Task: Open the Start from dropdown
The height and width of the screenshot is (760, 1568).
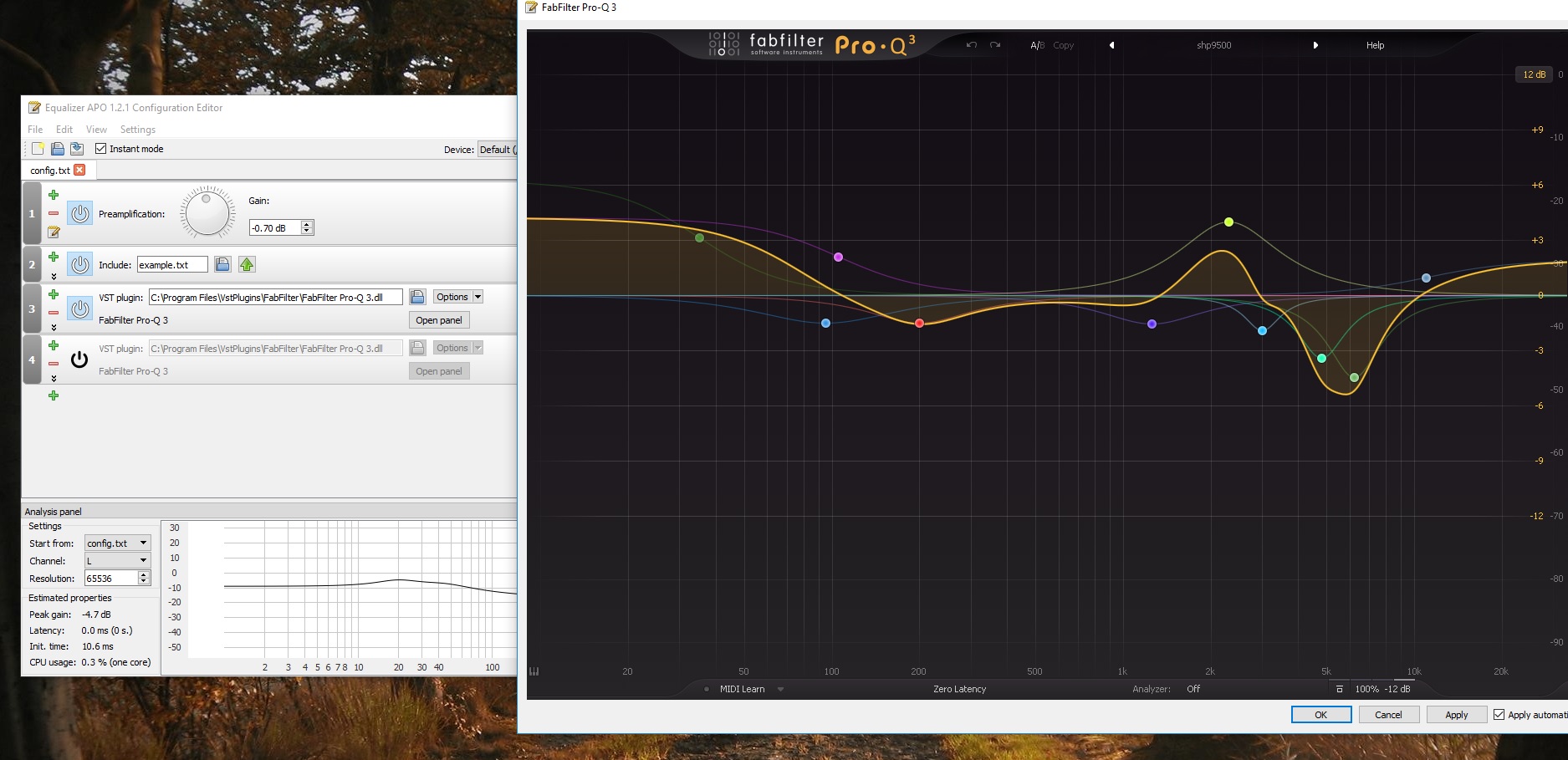Action: coord(117,543)
